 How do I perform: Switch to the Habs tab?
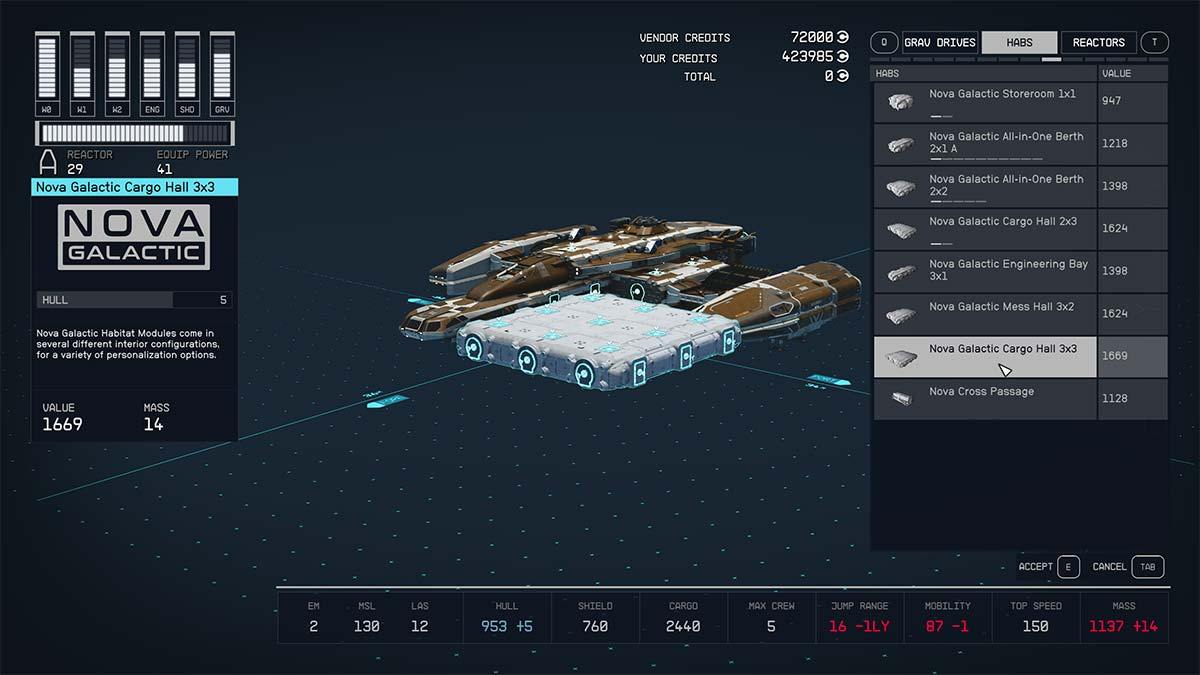click(x=1019, y=42)
